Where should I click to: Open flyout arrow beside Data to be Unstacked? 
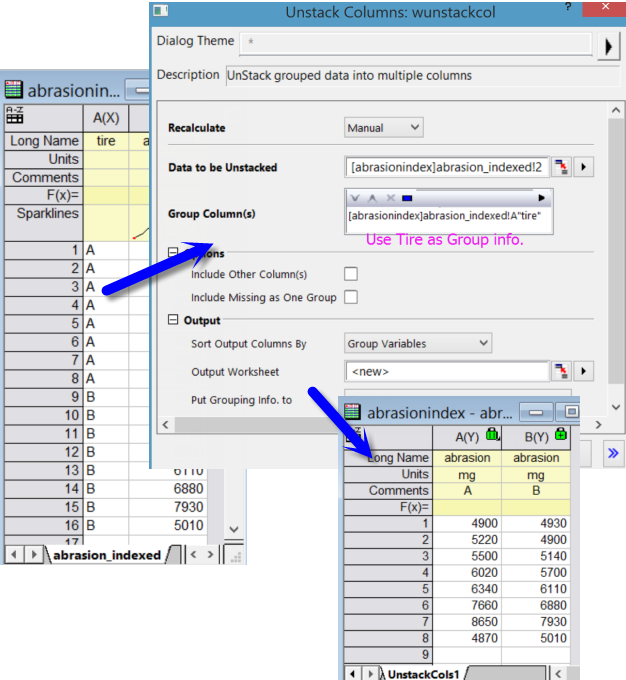(585, 166)
